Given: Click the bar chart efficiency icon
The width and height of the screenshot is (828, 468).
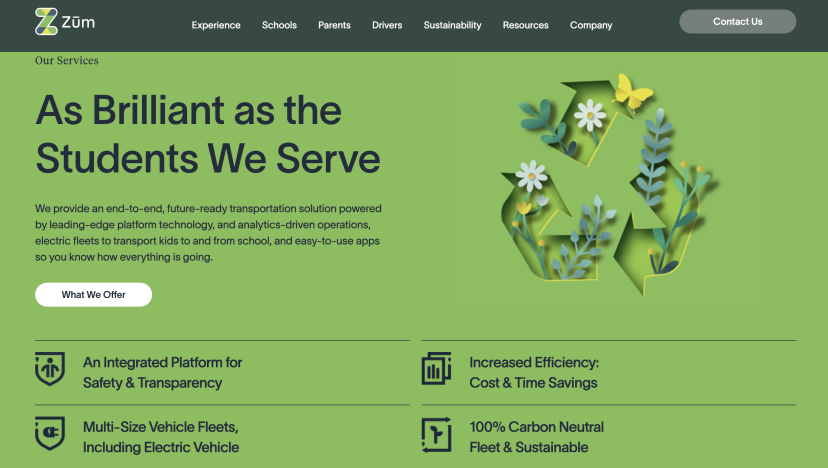Looking at the screenshot, I should point(436,368).
